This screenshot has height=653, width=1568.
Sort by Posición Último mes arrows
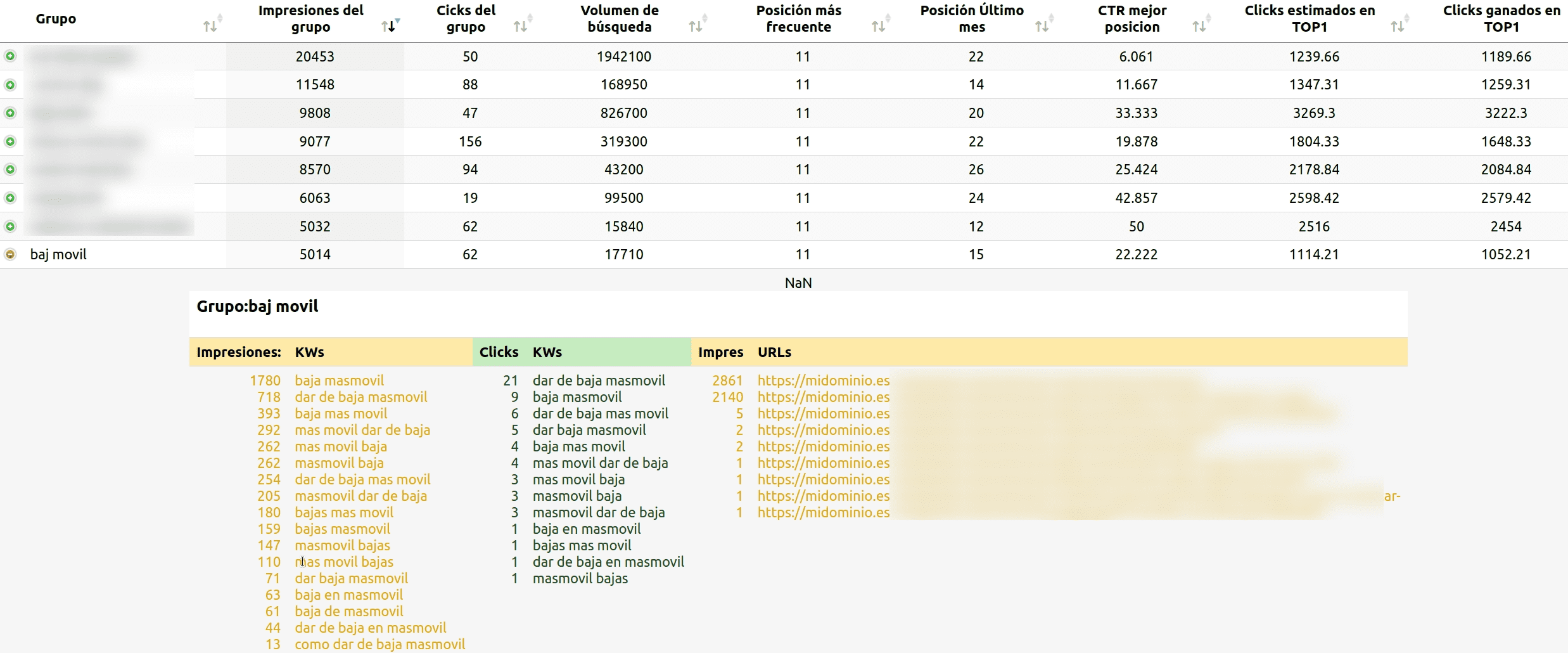tap(1043, 24)
